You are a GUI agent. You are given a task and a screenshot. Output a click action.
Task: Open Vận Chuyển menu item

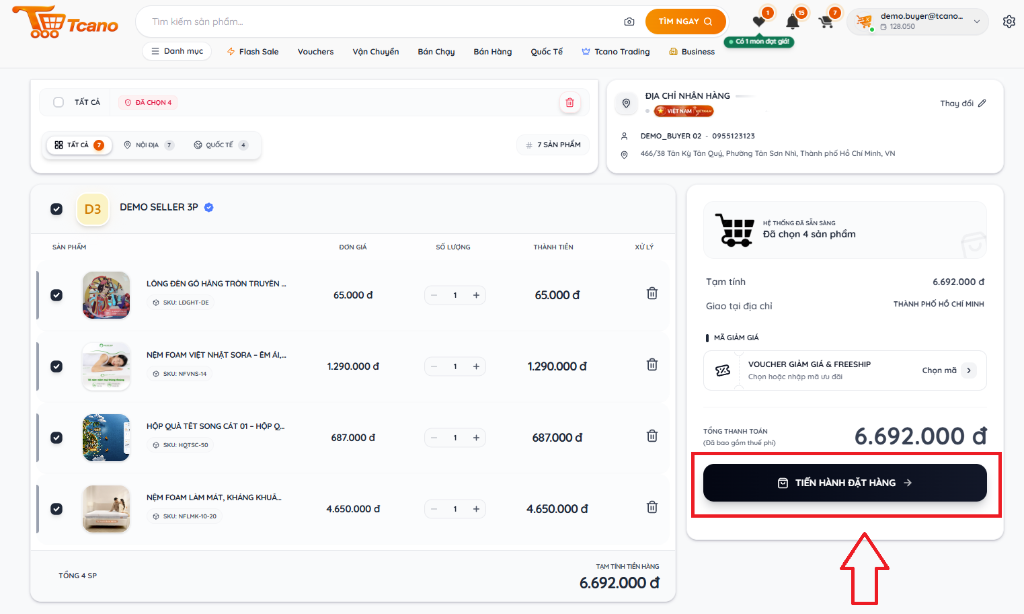[x=376, y=52]
